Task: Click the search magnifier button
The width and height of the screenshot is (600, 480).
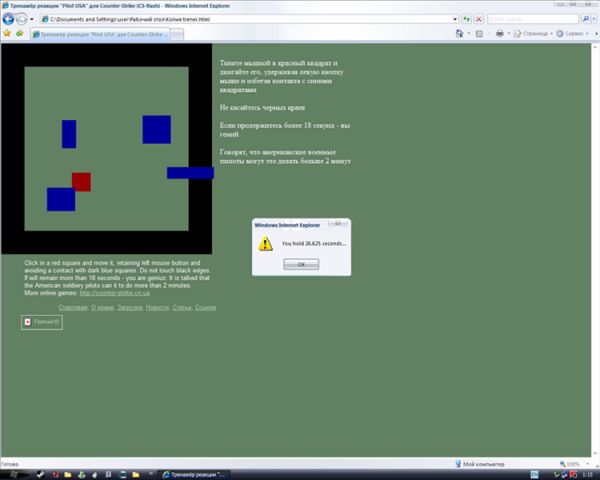Action: pyautogui.click(x=585, y=19)
